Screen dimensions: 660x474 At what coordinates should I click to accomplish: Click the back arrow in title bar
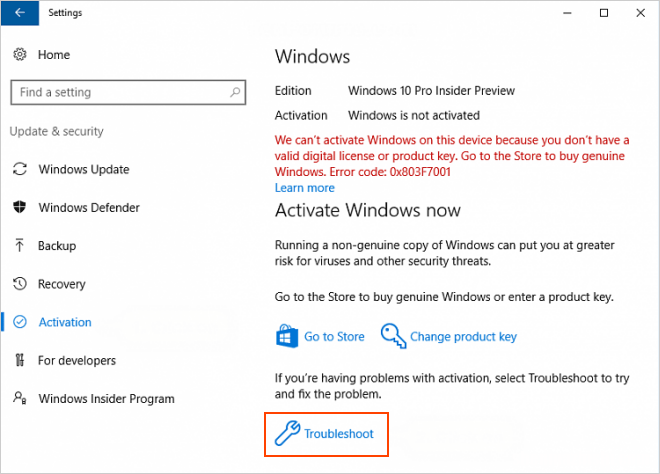point(20,13)
